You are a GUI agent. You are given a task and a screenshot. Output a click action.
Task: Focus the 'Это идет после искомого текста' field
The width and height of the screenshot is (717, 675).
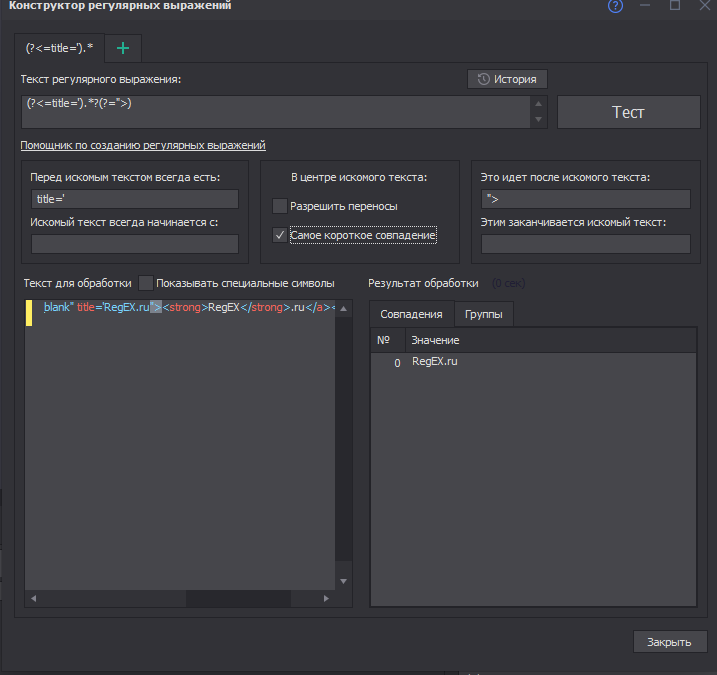[585, 199]
